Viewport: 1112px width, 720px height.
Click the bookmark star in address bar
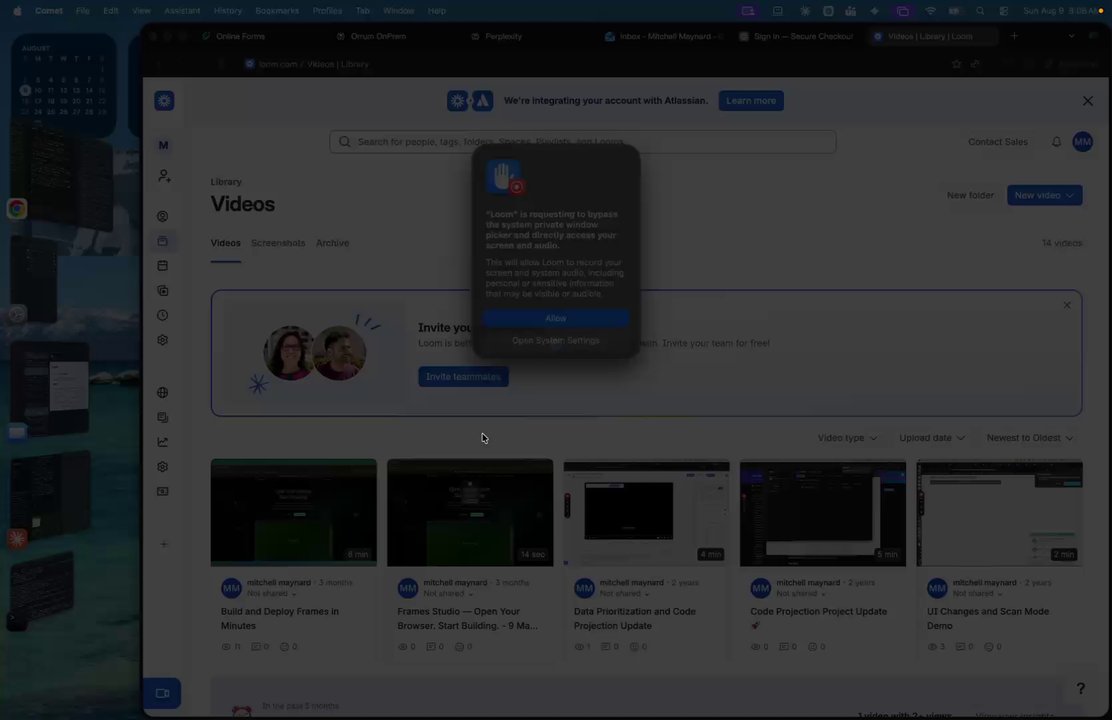tap(956, 64)
